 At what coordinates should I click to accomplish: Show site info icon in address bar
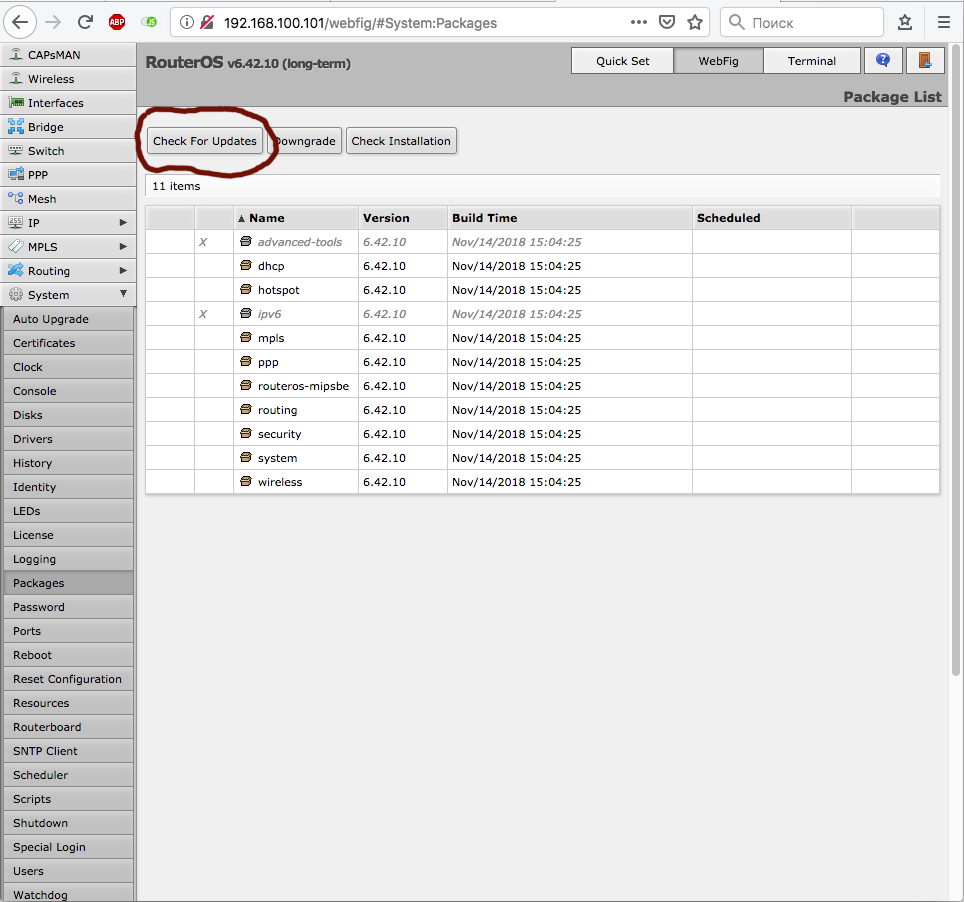click(187, 23)
